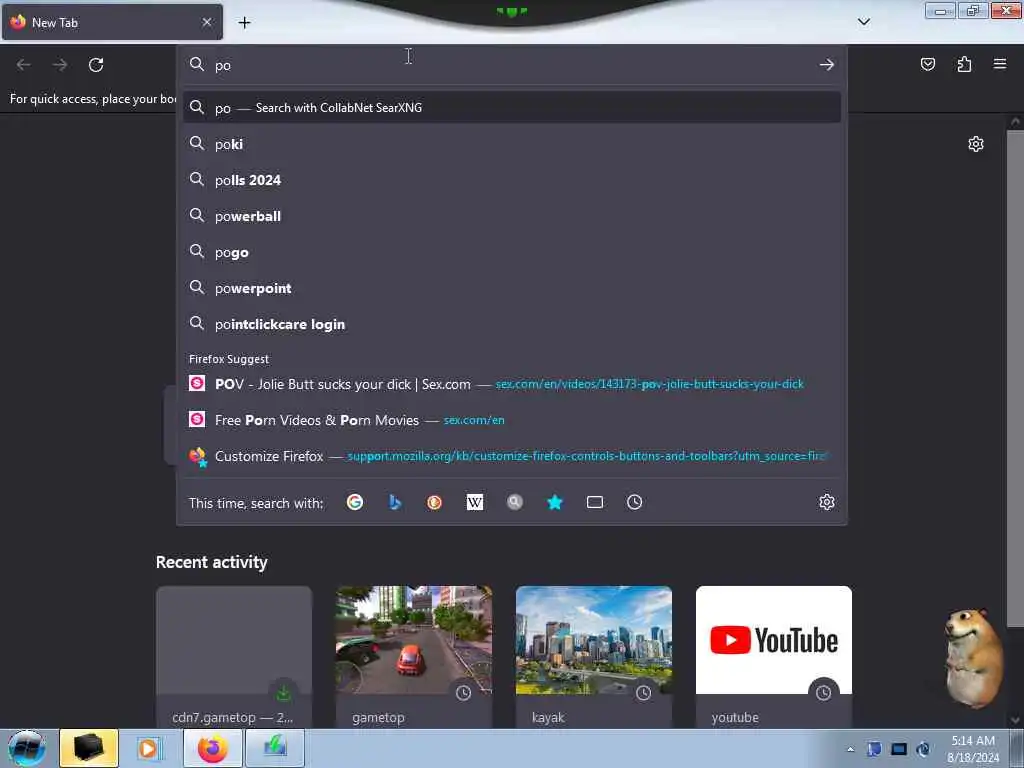Open the Firefox application menu
The height and width of the screenshot is (768, 1024).
[1000, 64]
